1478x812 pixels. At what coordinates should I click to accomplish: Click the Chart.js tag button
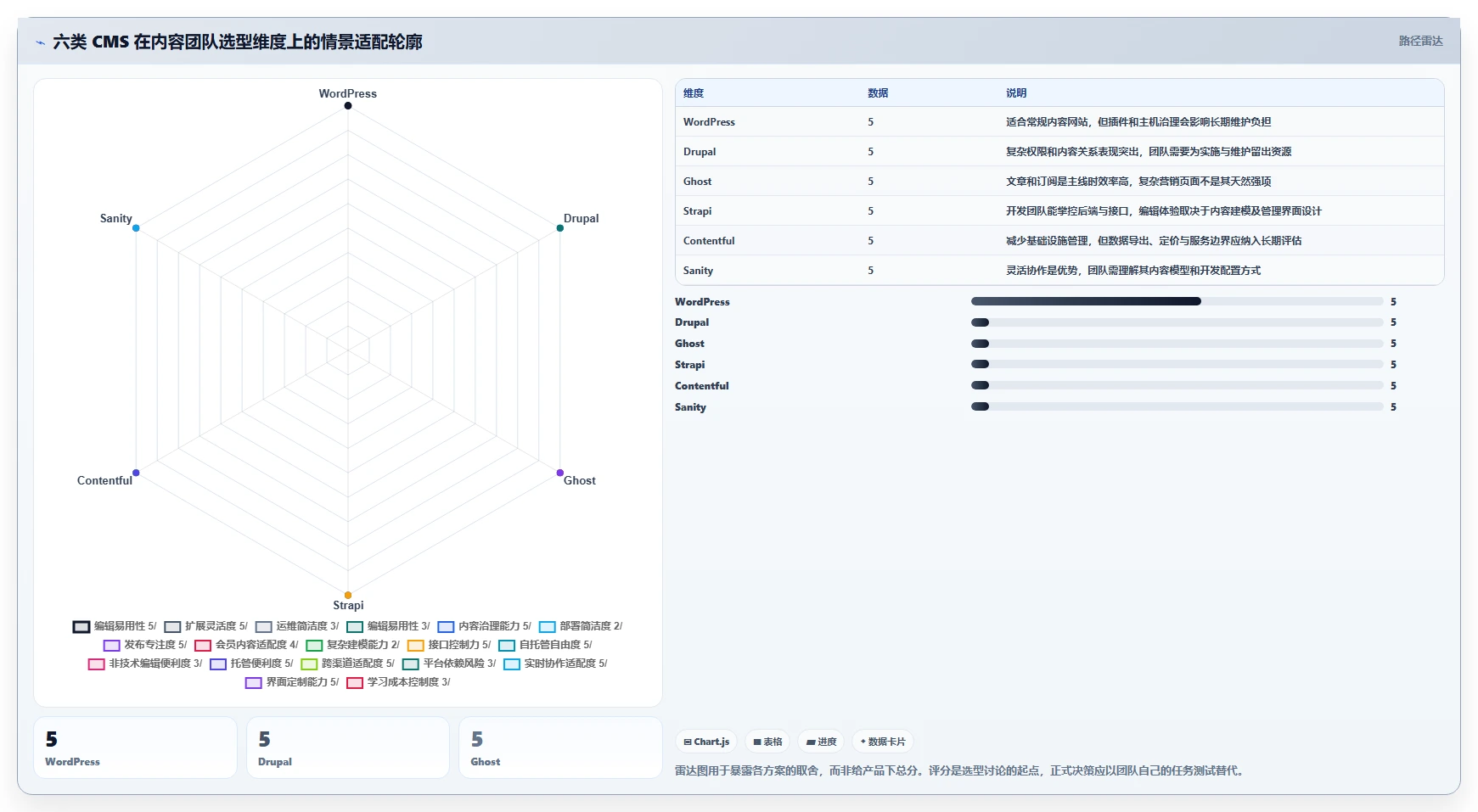[706, 742]
